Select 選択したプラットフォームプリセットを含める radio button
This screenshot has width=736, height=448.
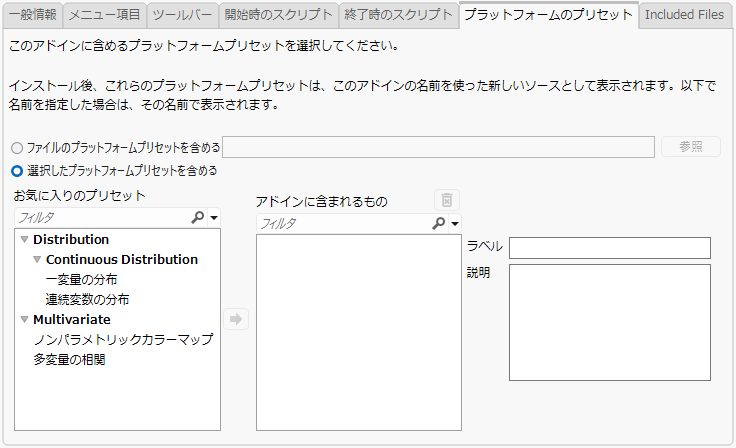(17, 171)
